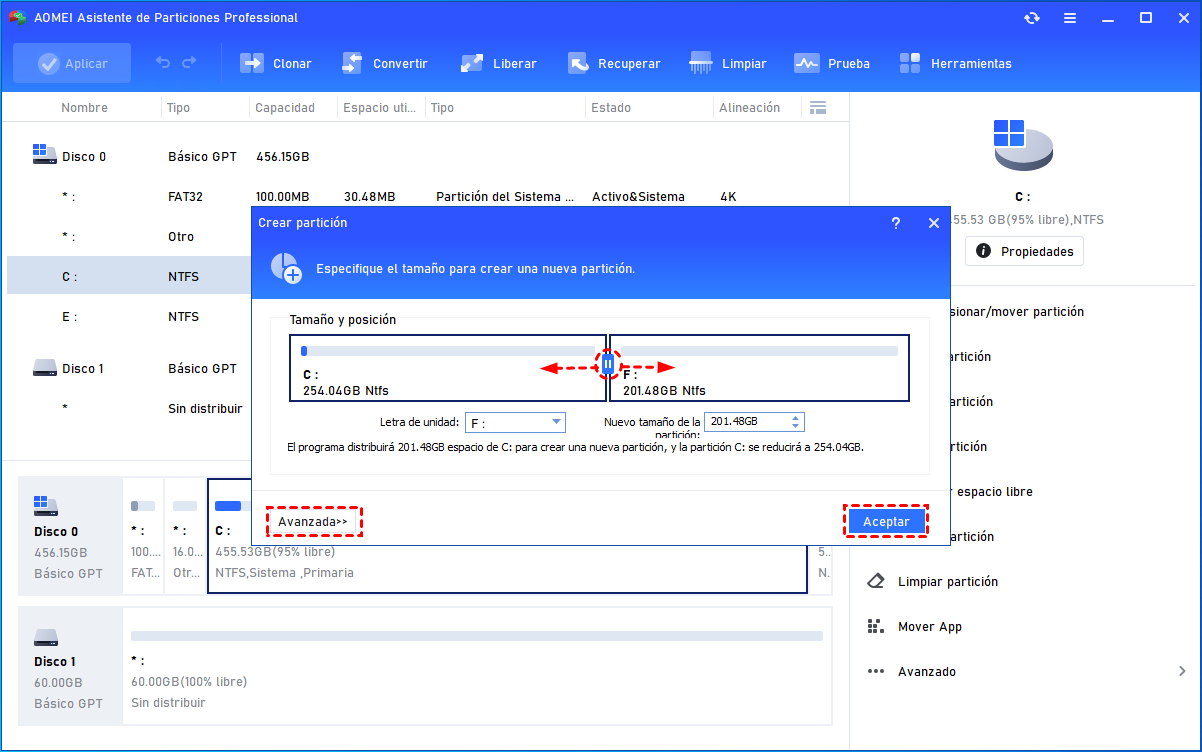Open the Clonar tool
The width and height of the screenshot is (1202, 752).
tap(276, 63)
